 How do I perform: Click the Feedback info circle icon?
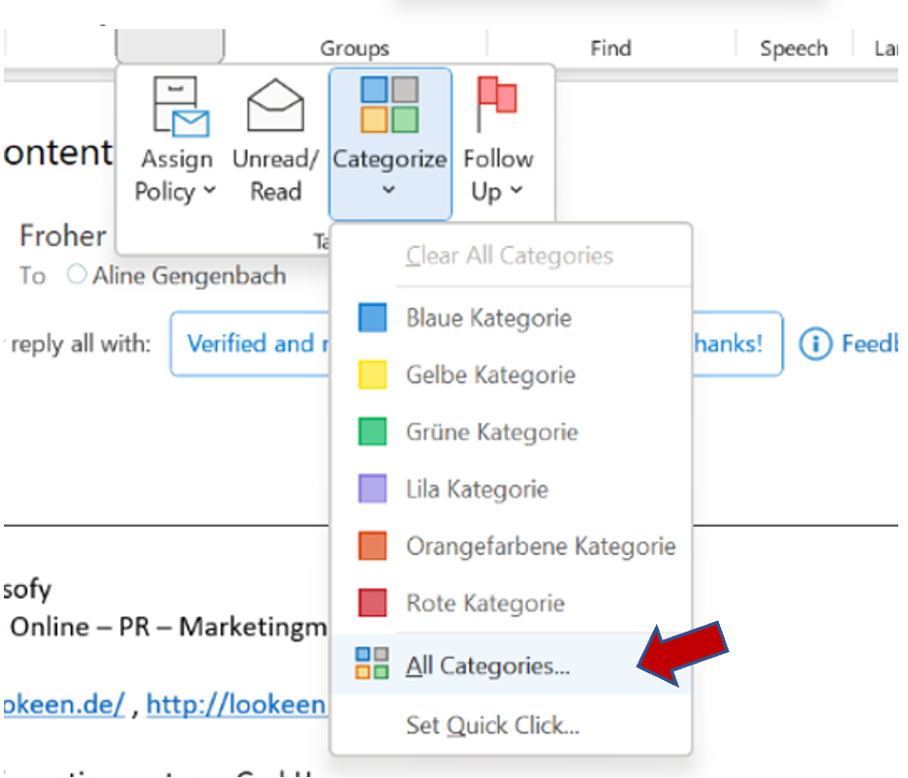816,344
